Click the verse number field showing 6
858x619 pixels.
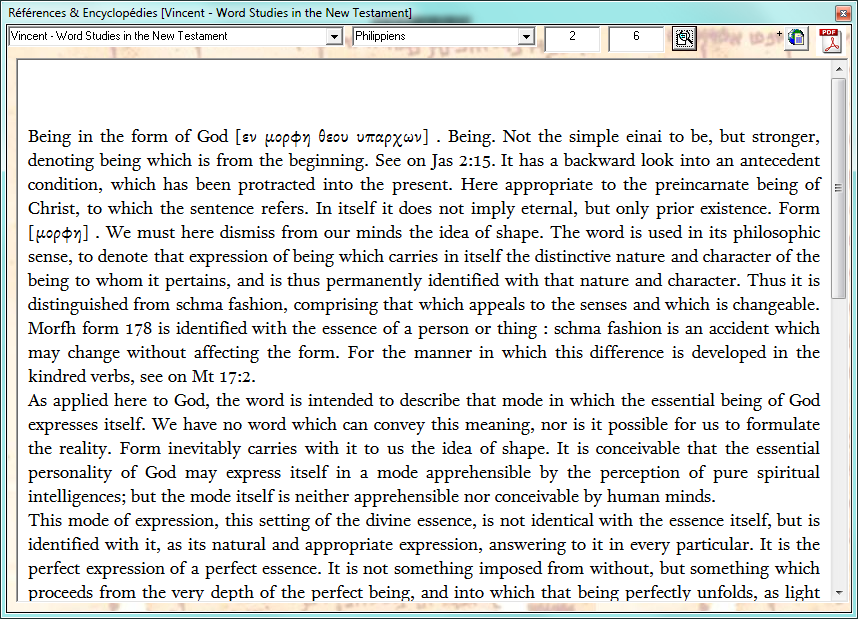pyautogui.click(x=636, y=37)
